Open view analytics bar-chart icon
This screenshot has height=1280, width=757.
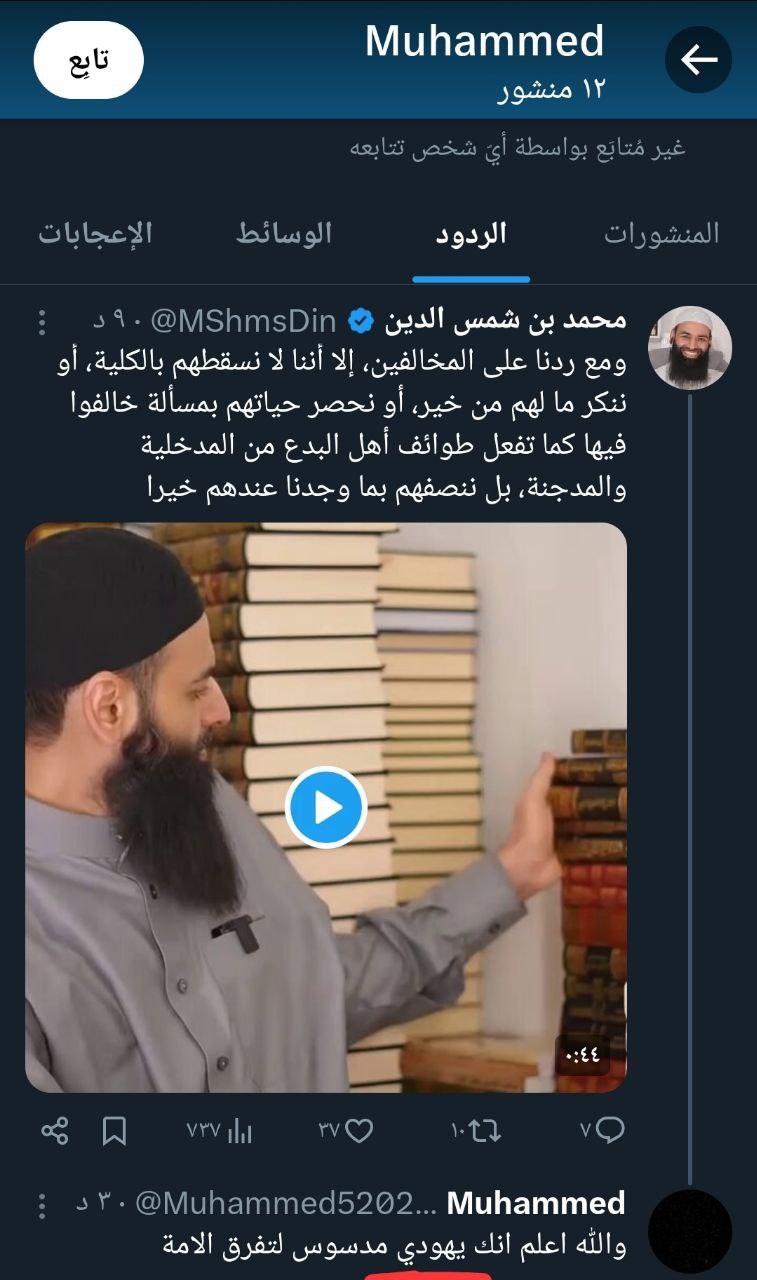[x=240, y=1131]
